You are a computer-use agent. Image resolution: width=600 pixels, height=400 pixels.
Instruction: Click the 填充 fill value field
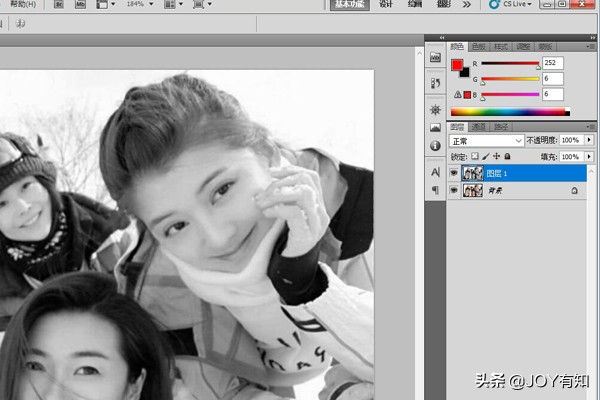coord(571,157)
